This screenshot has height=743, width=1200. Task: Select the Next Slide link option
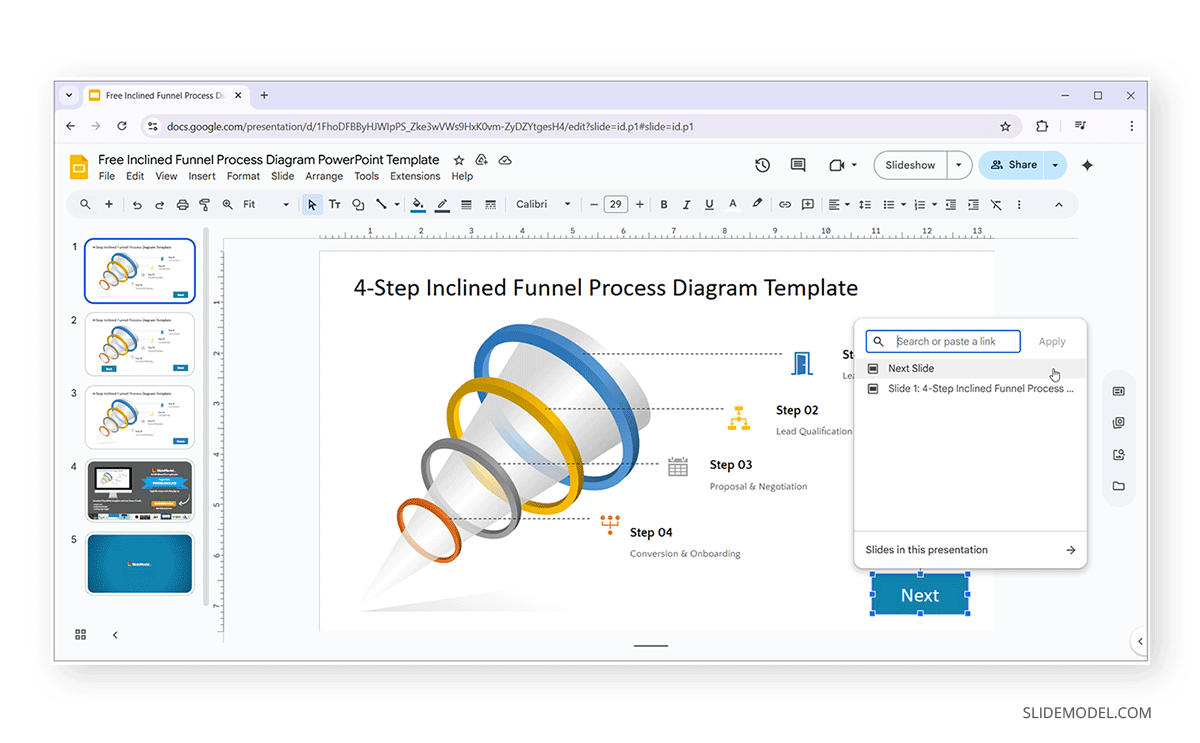[970, 368]
